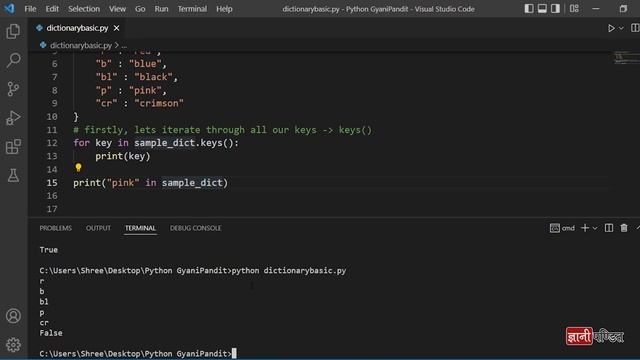Click sample_dict in line 15
The height and width of the screenshot is (360, 640).
192,182
